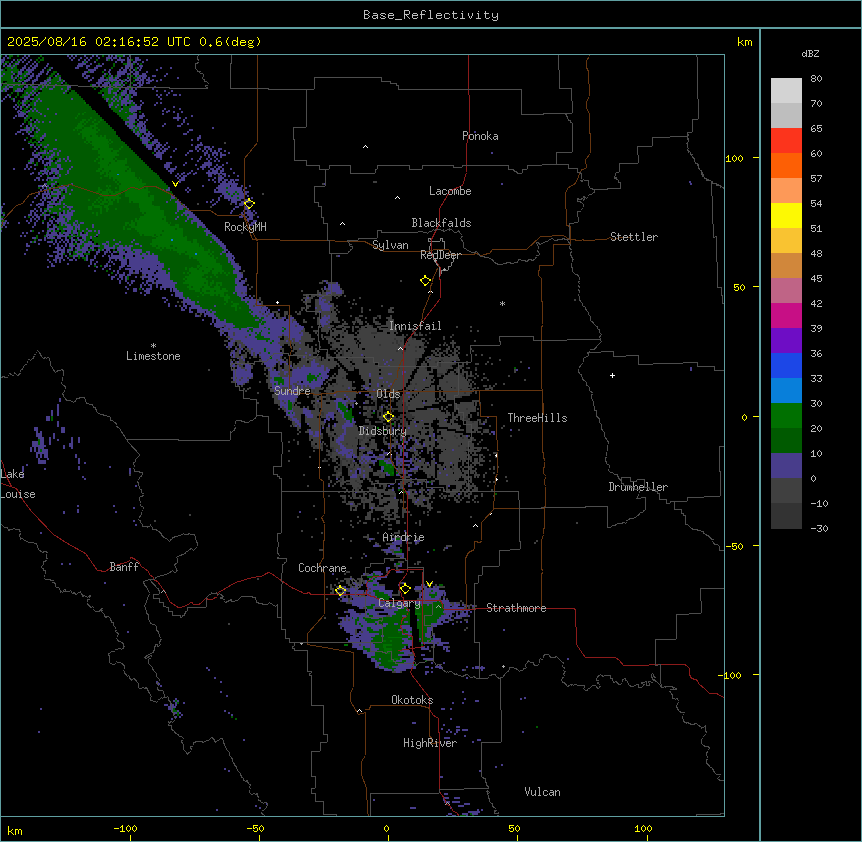Click the light gray 70-80 dBZ legend swatch

(x=786, y=90)
